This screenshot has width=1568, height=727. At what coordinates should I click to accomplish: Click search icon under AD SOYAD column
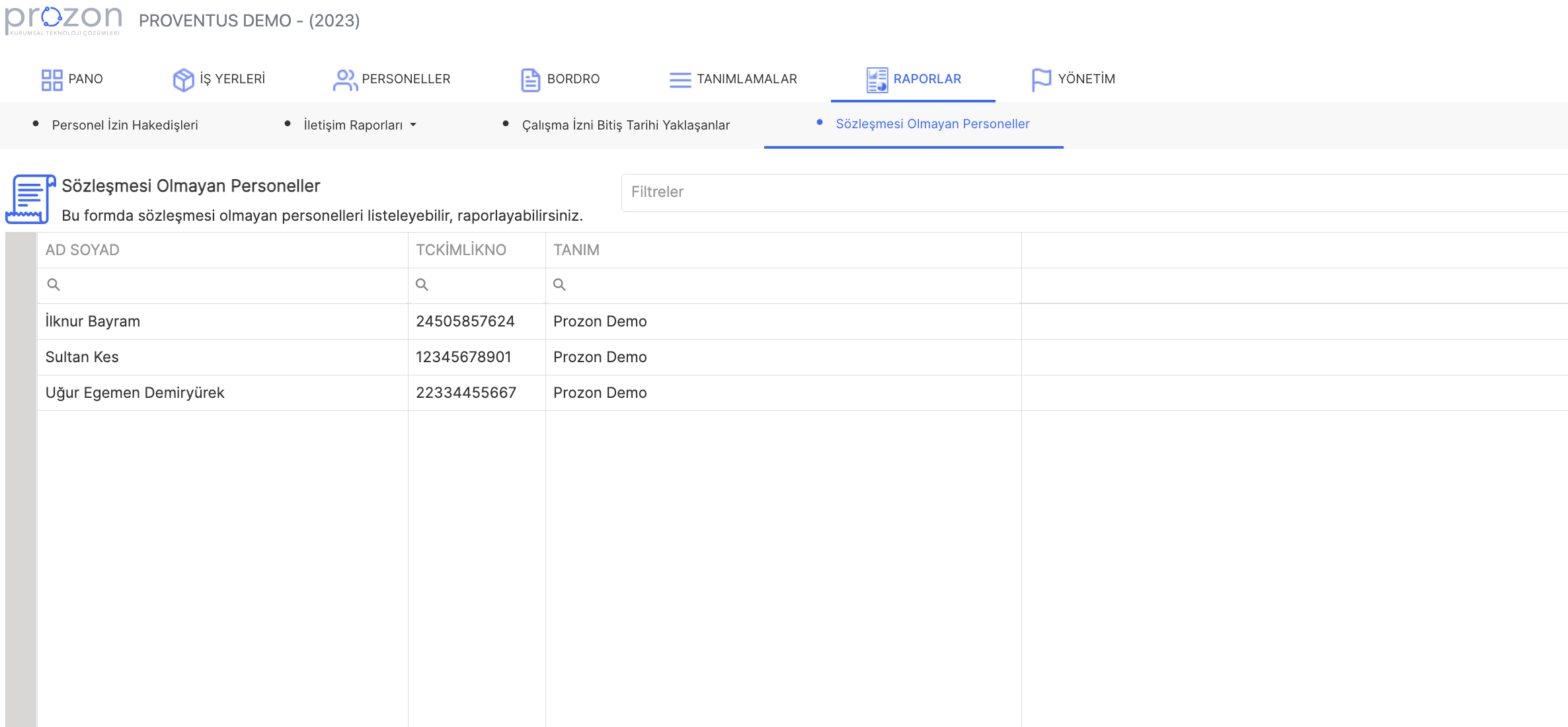(54, 285)
